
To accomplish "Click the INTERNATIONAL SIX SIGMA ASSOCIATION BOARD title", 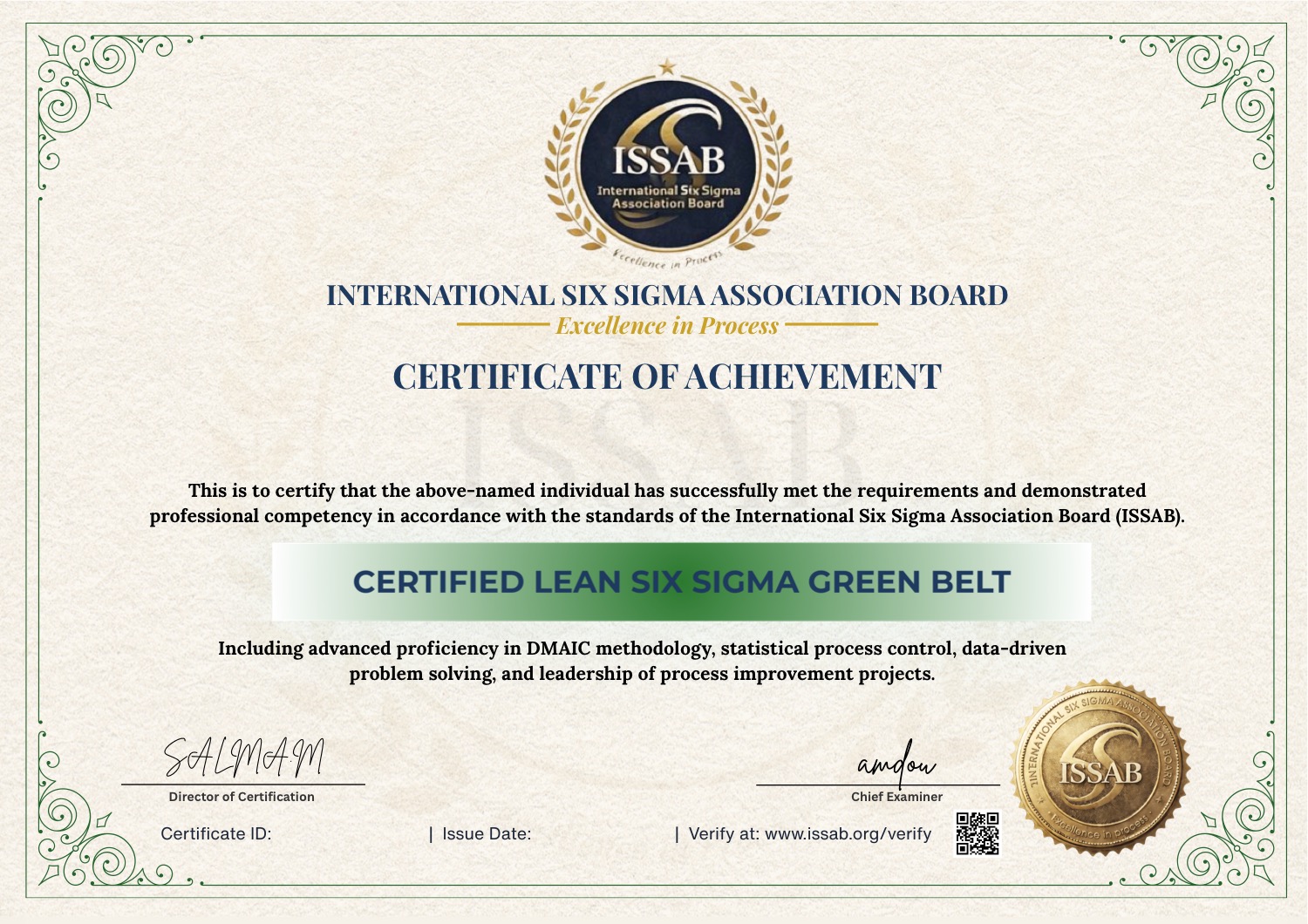I will 666,295.
